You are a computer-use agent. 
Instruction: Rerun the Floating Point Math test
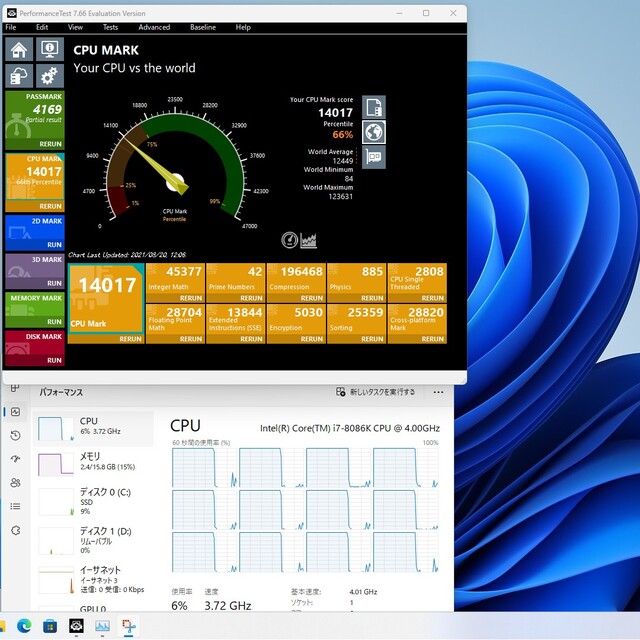tap(191, 339)
